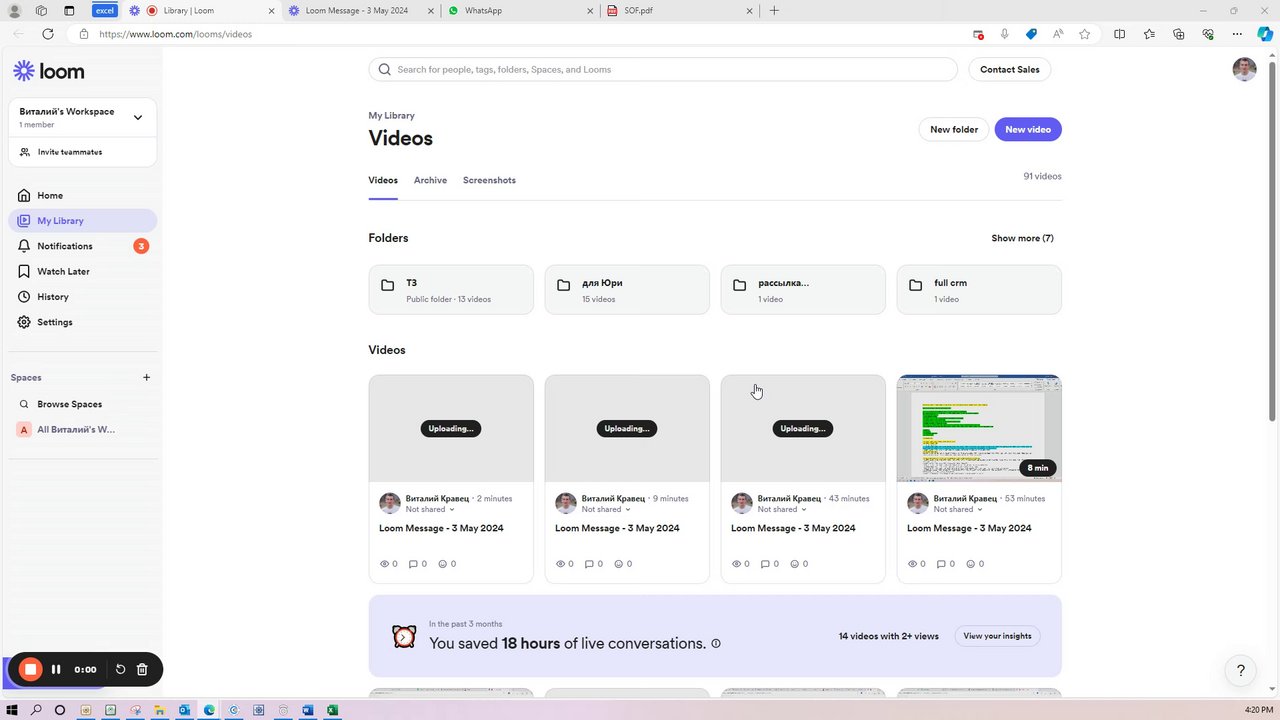The height and width of the screenshot is (720, 1280).
Task: Click the comments count on the 53 minutes video
Action: [946, 564]
